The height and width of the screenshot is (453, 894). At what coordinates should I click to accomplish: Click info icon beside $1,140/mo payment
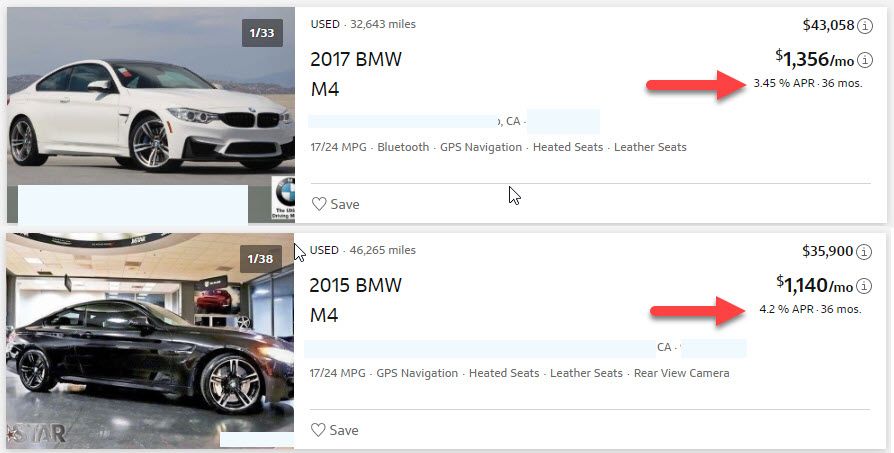coord(865,286)
